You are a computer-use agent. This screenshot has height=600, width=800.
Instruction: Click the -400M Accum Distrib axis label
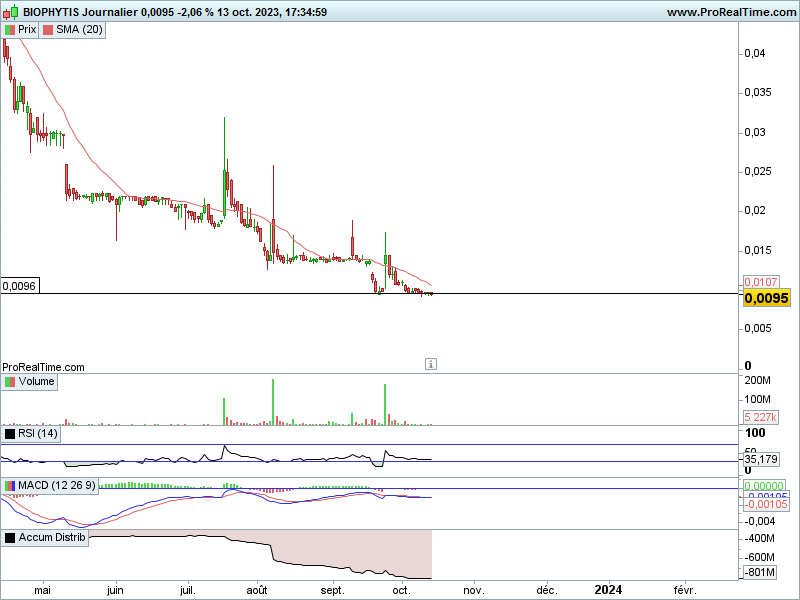click(x=759, y=538)
